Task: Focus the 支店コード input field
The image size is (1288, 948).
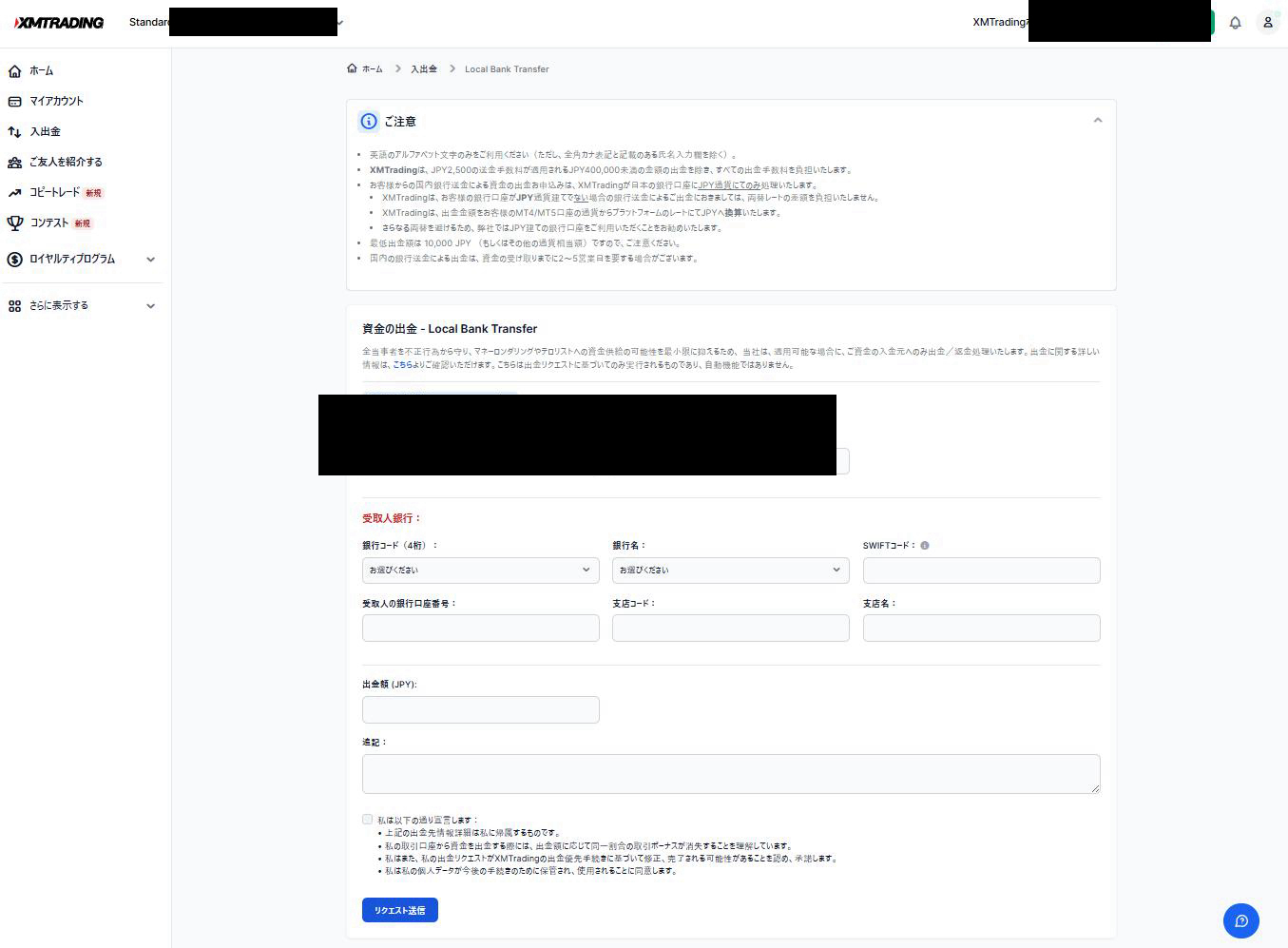Action: pyautogui.click(x=731, y=628)
